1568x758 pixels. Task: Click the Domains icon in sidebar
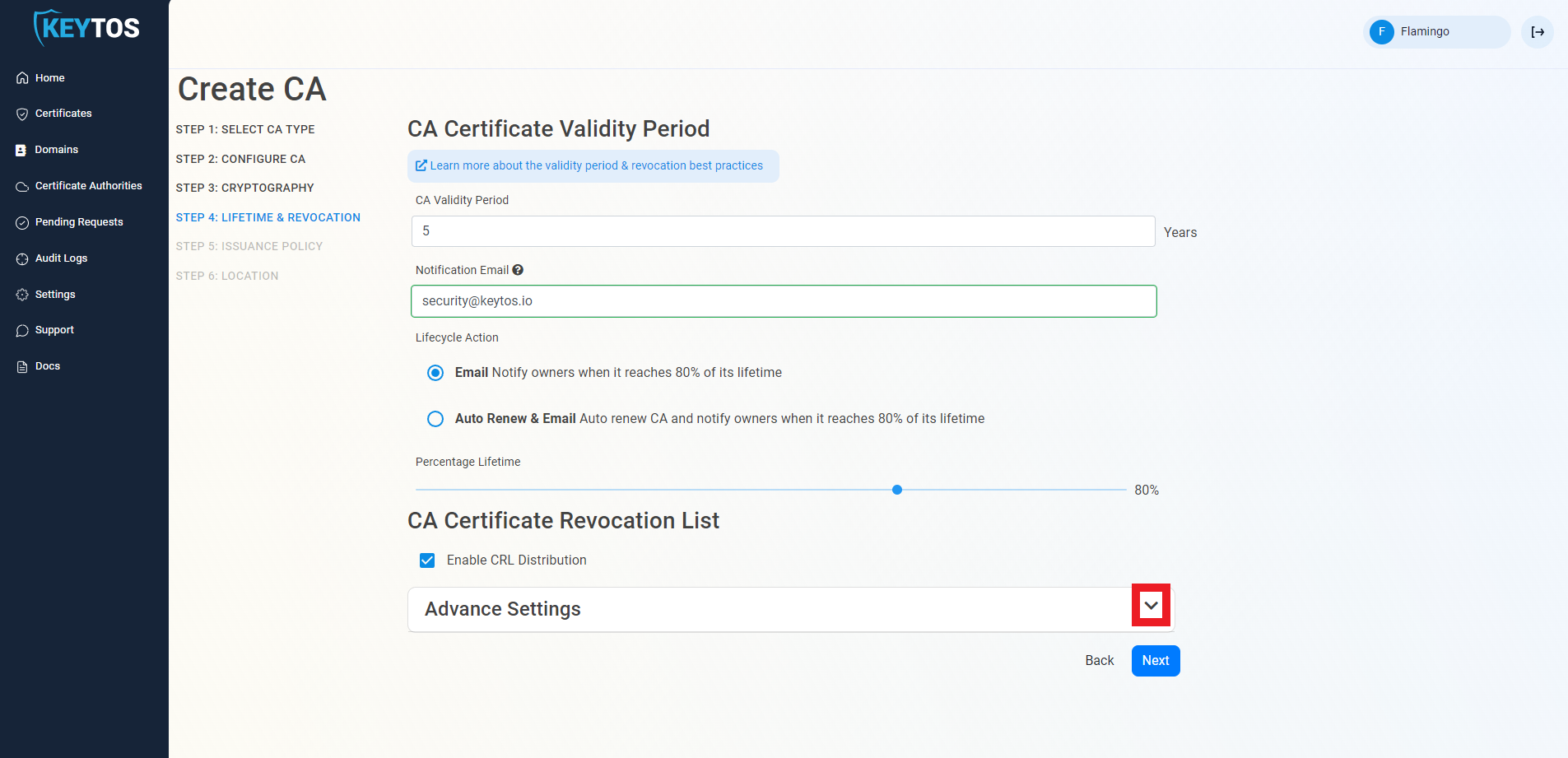coord(21,150)
